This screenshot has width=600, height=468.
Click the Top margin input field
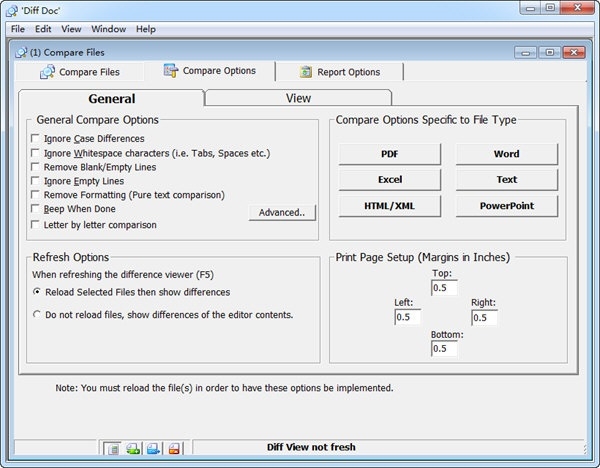click(444, 288)
